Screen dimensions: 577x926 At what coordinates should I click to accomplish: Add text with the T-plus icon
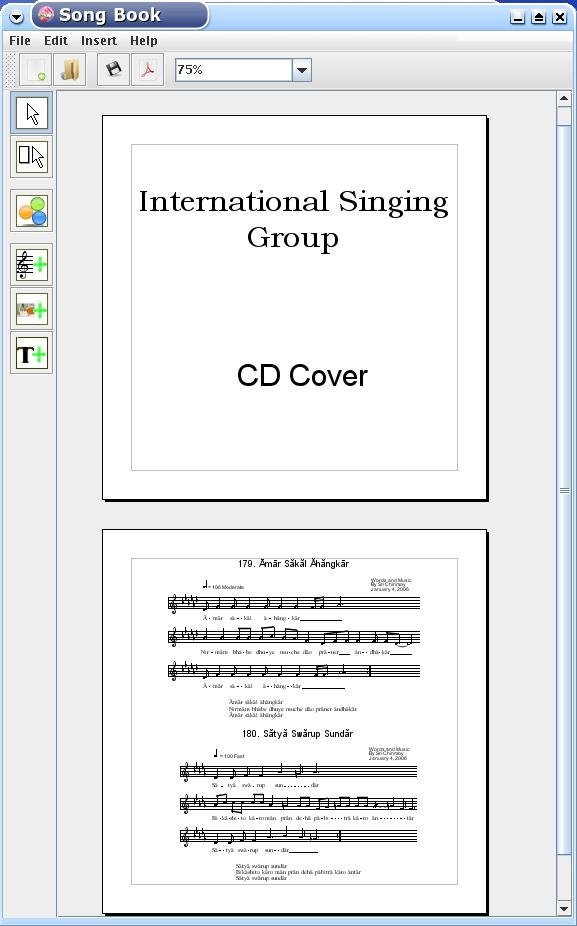pyautogui.click(x=32, y=353)
